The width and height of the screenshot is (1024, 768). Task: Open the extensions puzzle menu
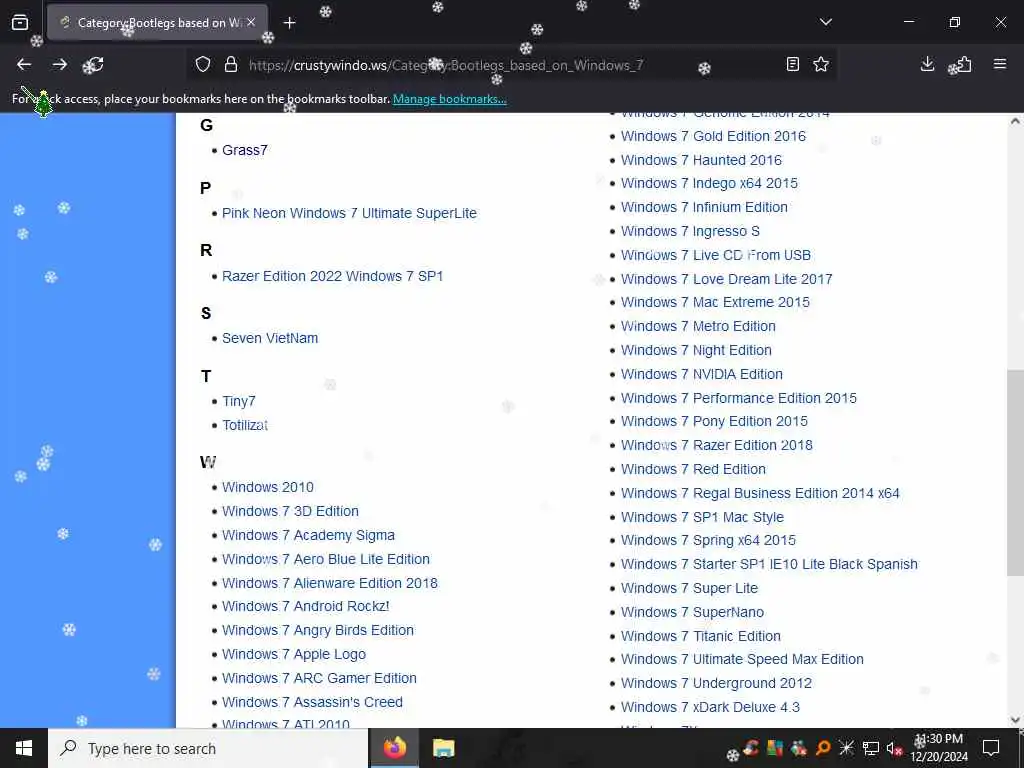coord(963,64)
